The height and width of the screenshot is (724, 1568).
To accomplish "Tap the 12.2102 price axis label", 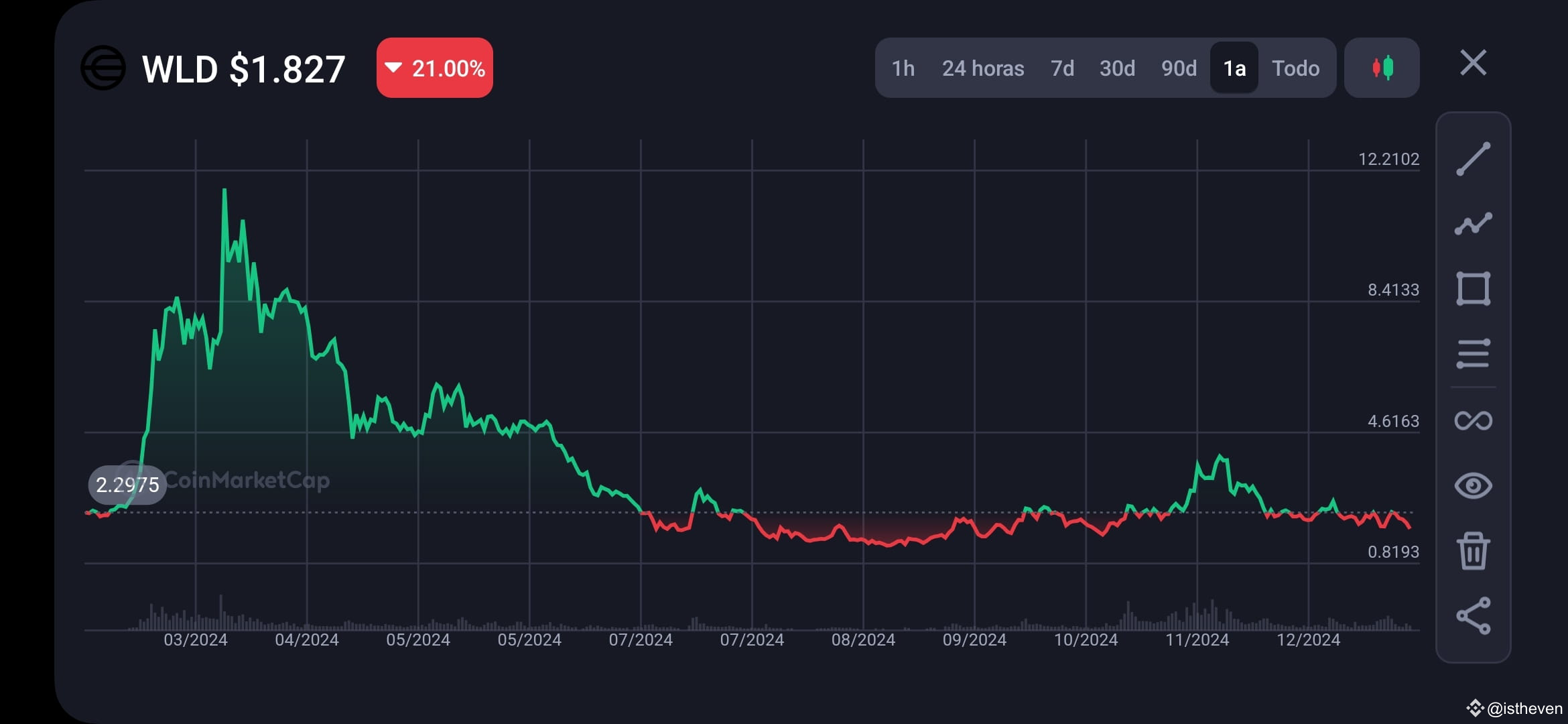I will click(x=1388, y=160).
